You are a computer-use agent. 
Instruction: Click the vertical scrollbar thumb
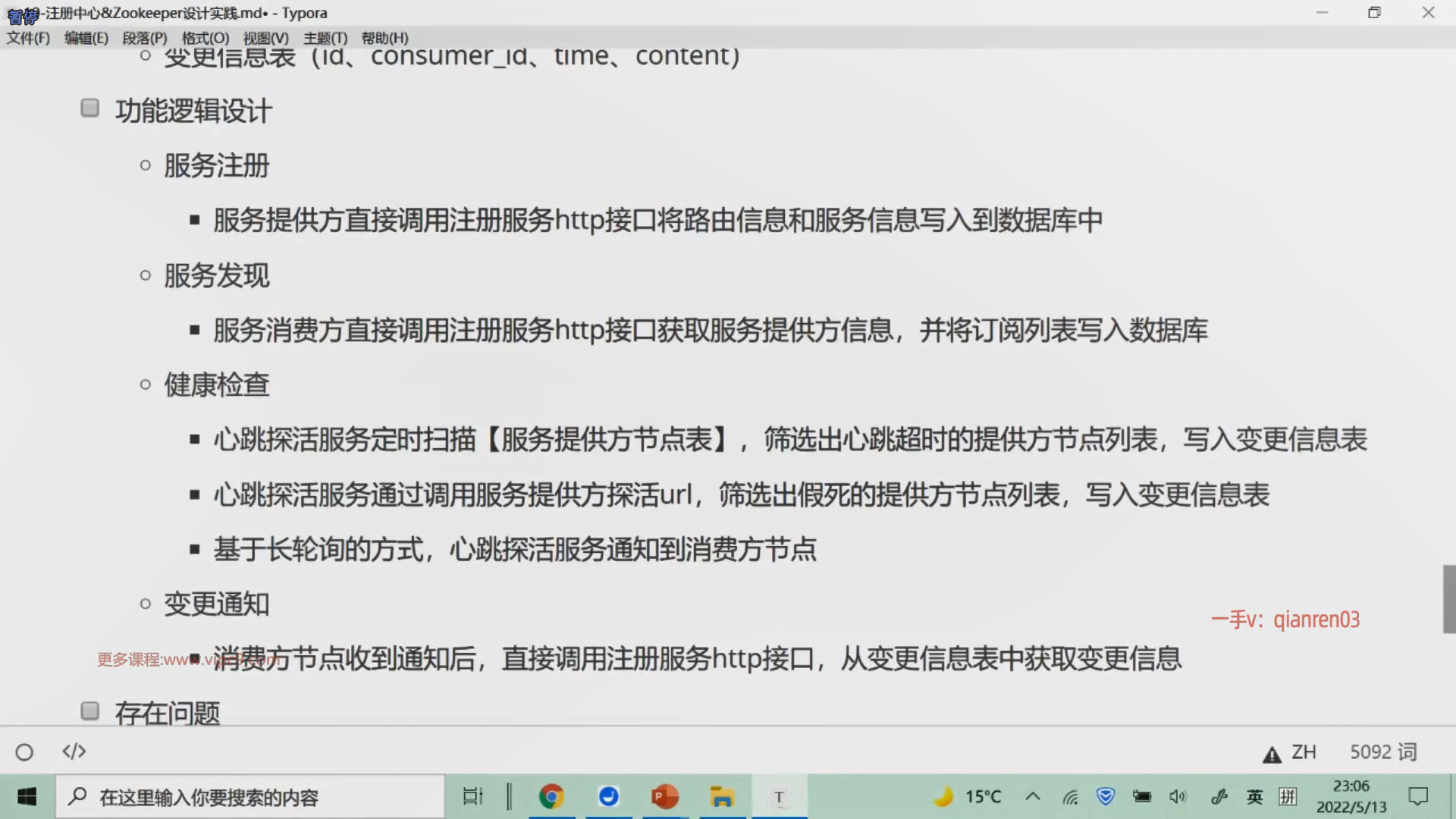[x=1448, y=598]
